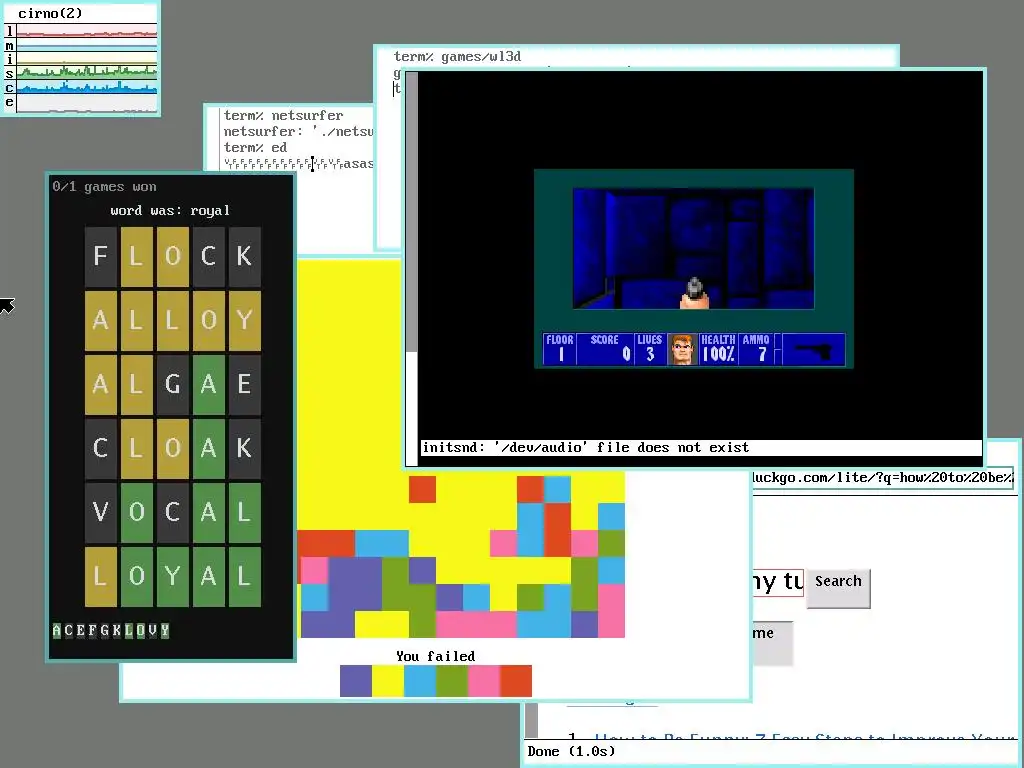This screenshot has width=1024, height=768.
Task: Click letter V in the used letters row
Action: click(153, 630)
